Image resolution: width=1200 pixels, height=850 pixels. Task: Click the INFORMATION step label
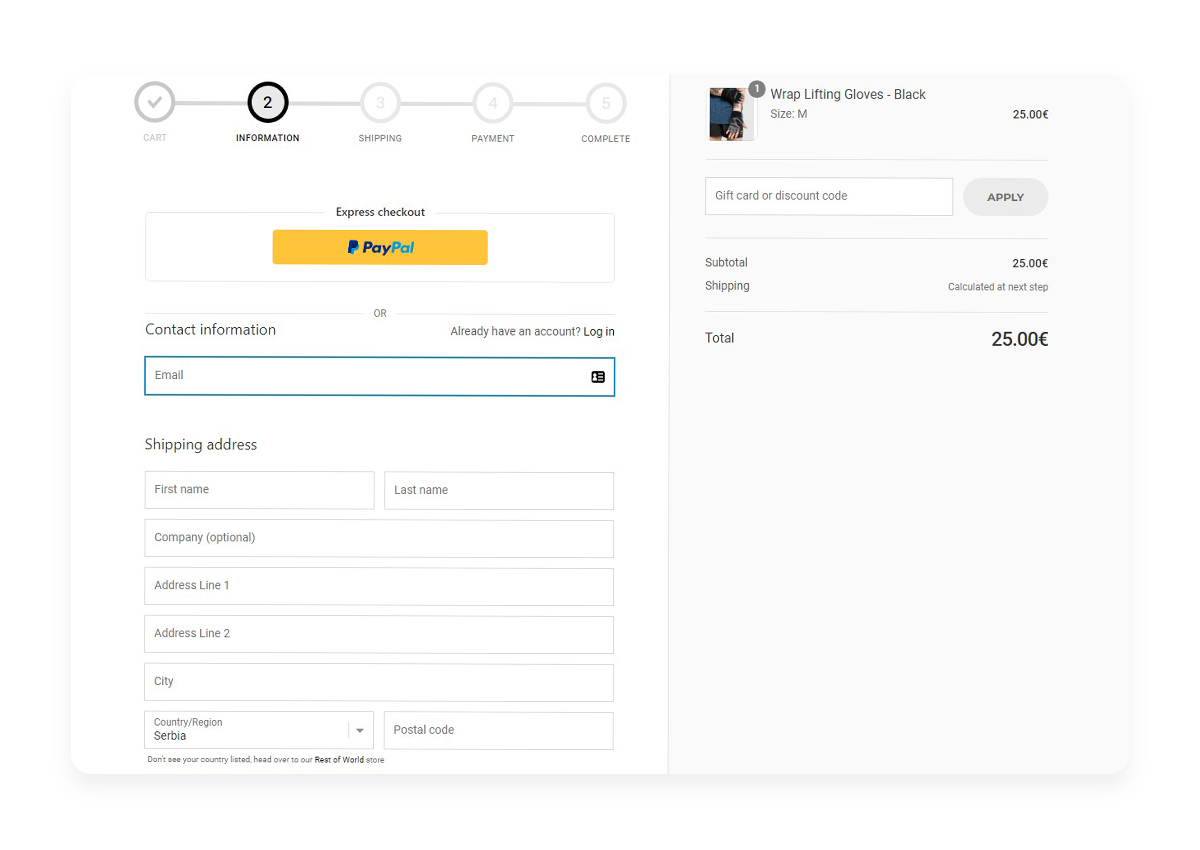[x=268, y=138]
